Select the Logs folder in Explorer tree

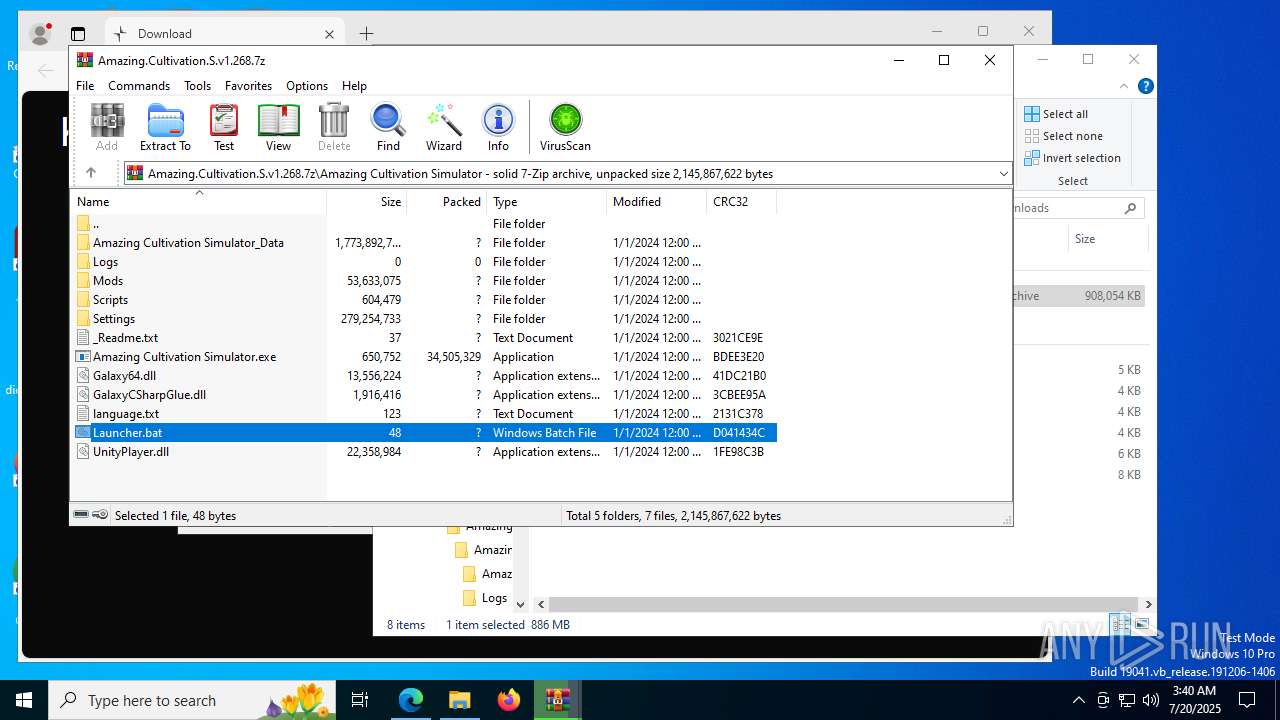coord(485,598)
